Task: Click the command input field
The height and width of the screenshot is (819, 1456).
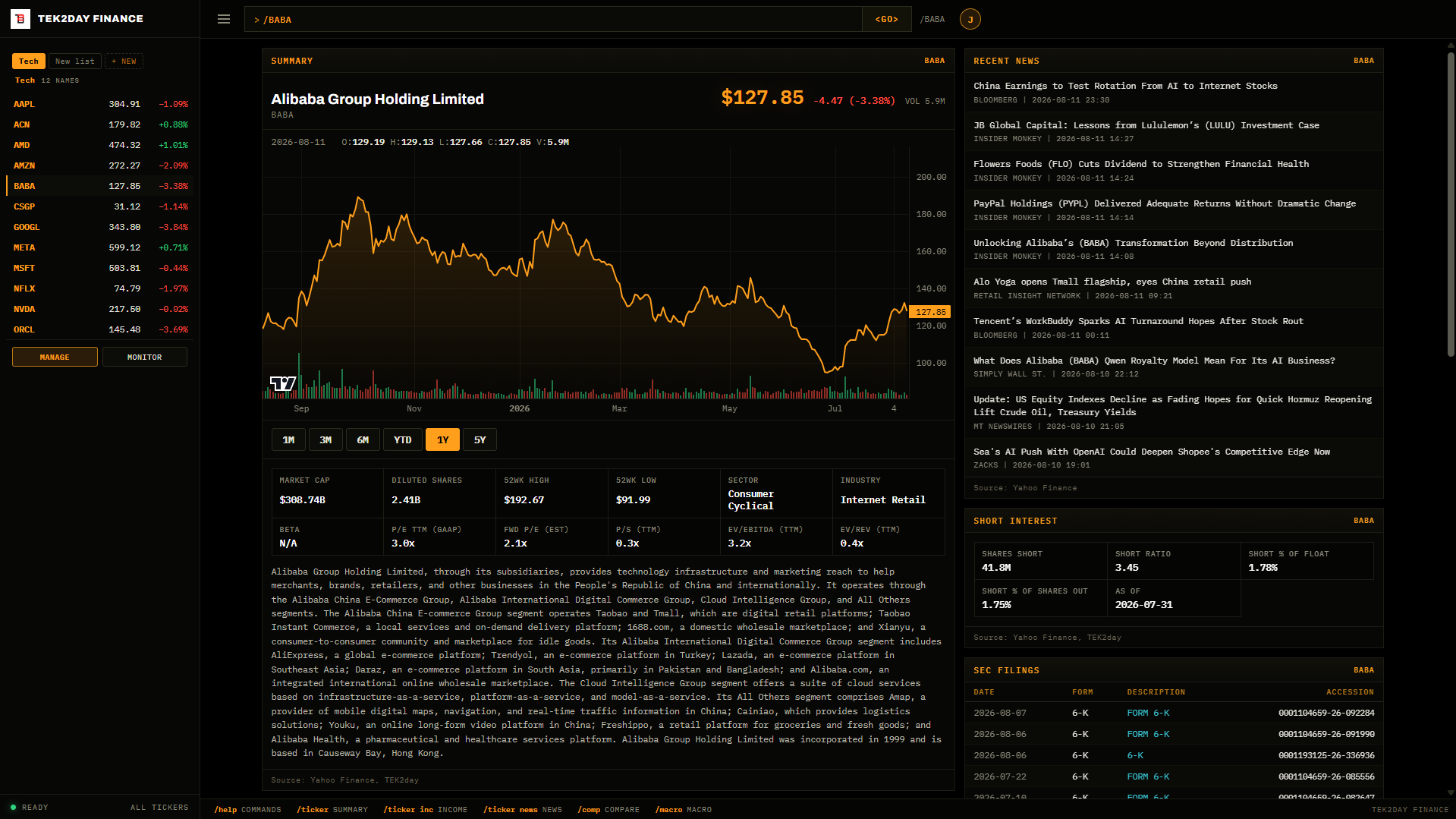Action: (553, 19)
